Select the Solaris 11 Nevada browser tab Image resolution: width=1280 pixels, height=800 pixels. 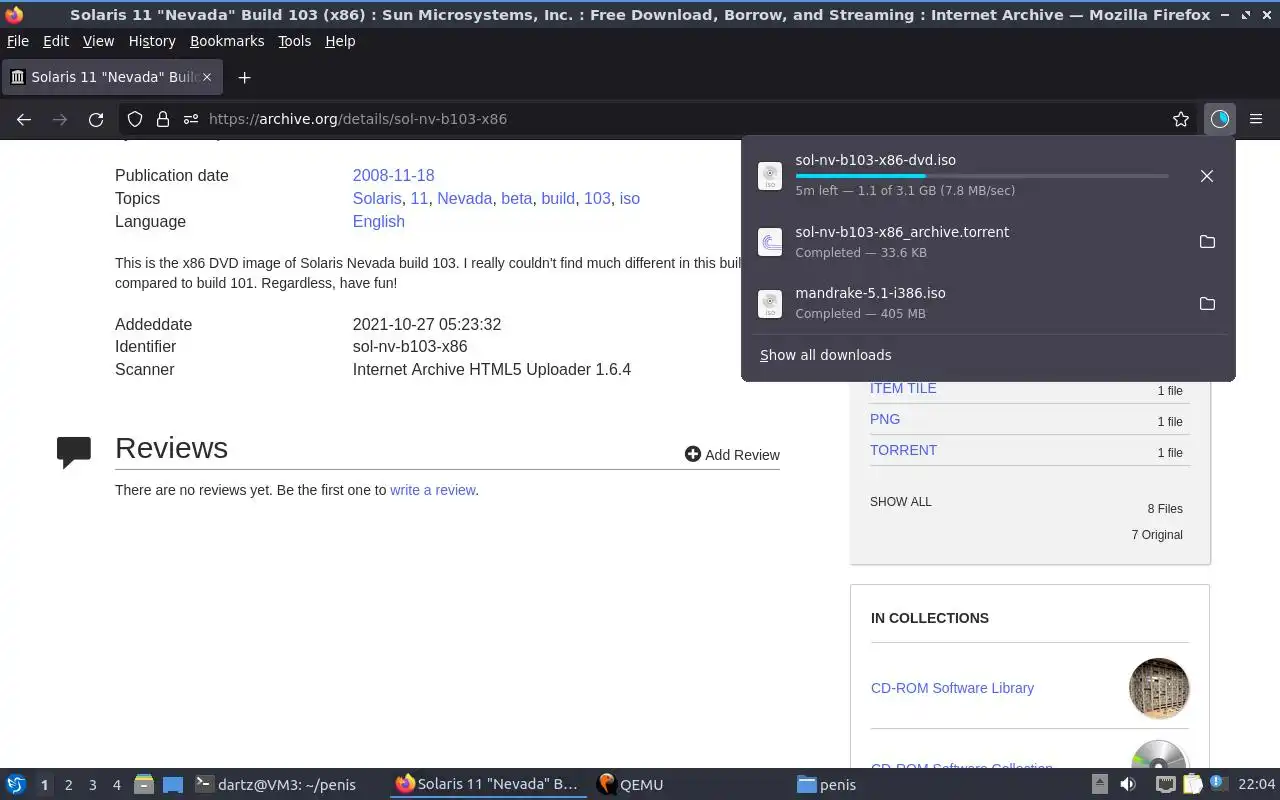point(112,77)
